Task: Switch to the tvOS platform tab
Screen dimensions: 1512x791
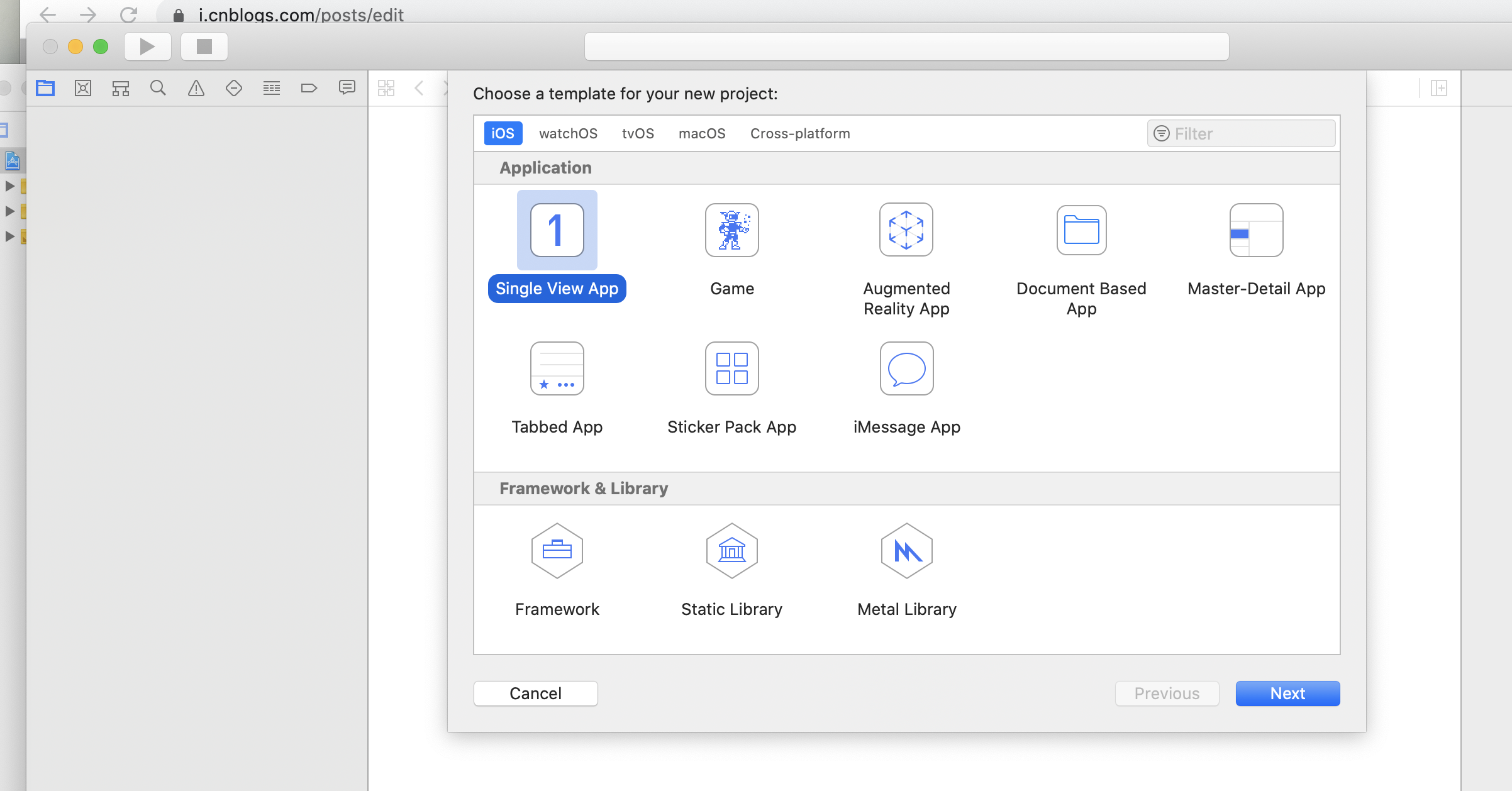Action: tap(638, 133)
